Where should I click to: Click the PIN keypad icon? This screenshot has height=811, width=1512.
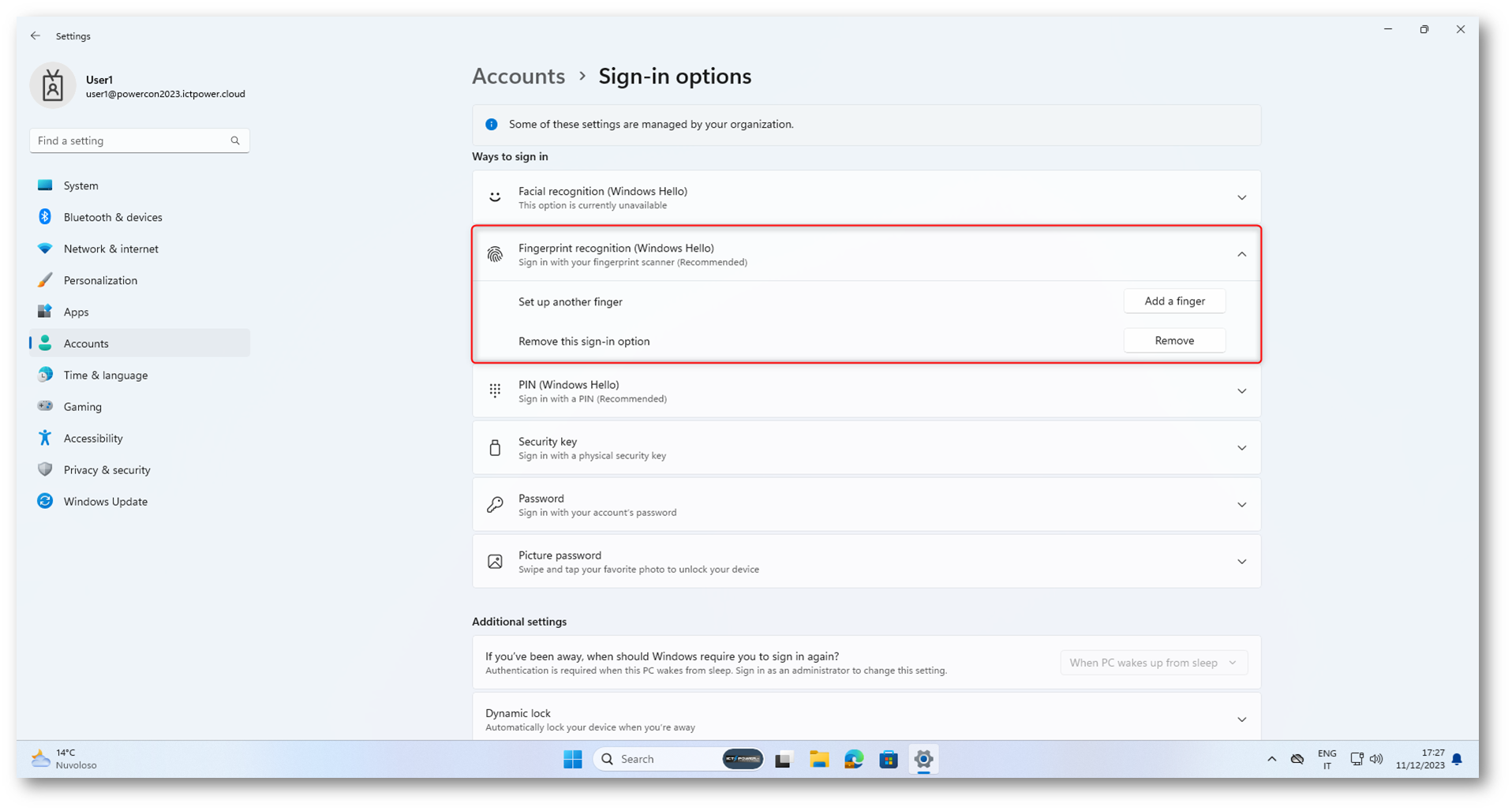point(495,391)
